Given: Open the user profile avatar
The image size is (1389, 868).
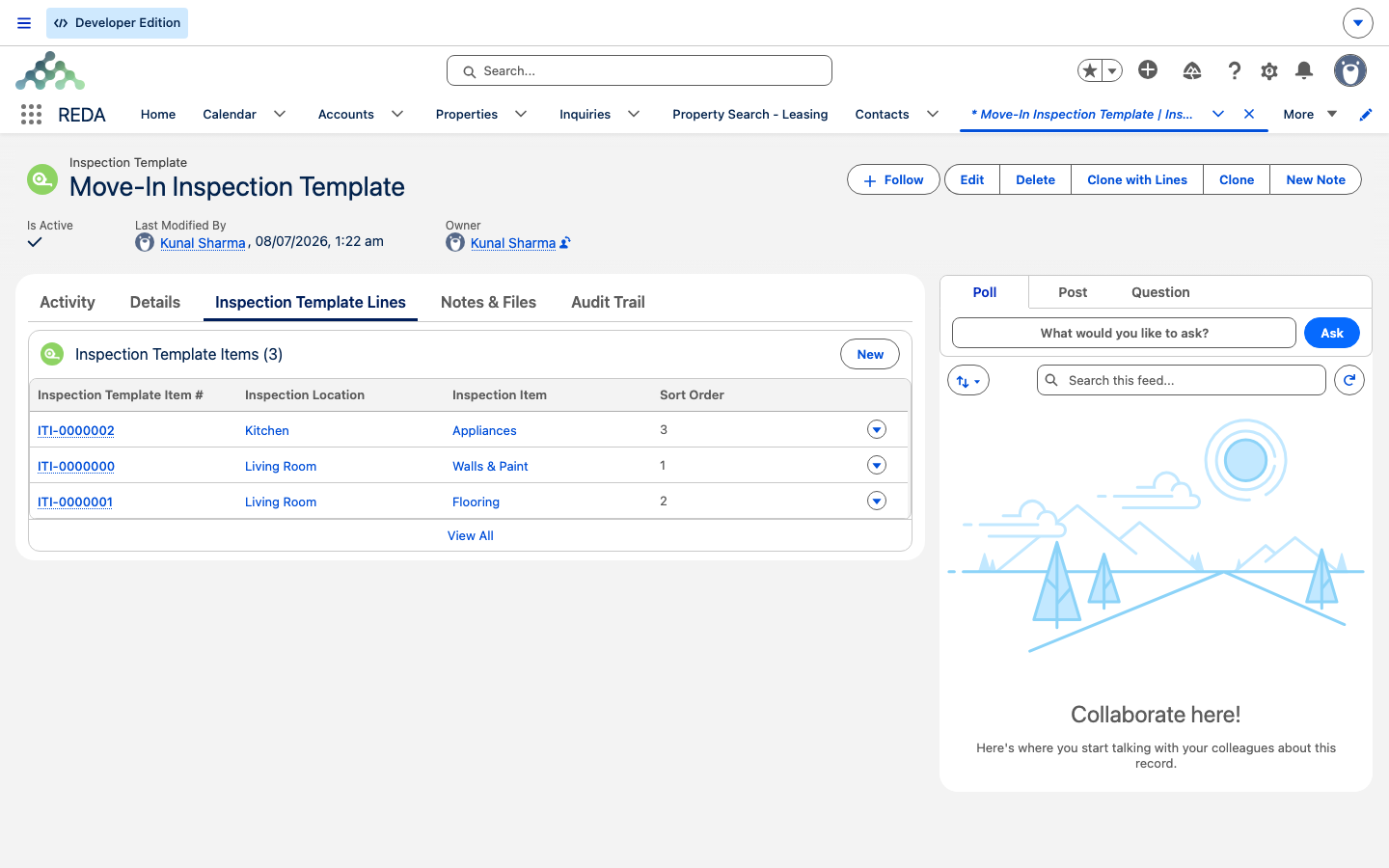Looking at the screenshot, I should (1350, 70).
